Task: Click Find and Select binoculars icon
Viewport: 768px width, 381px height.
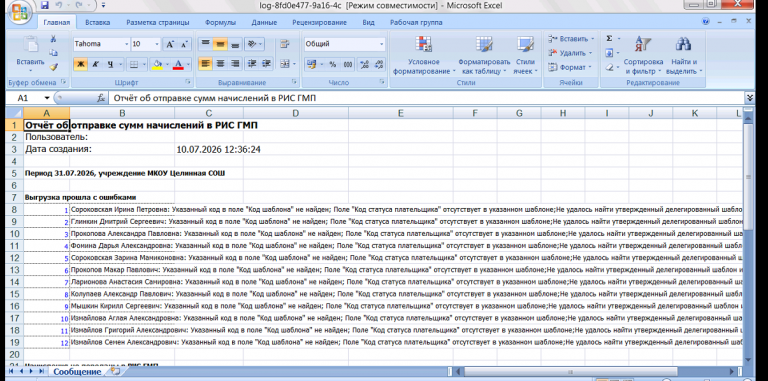Action: tap(683, 44)
